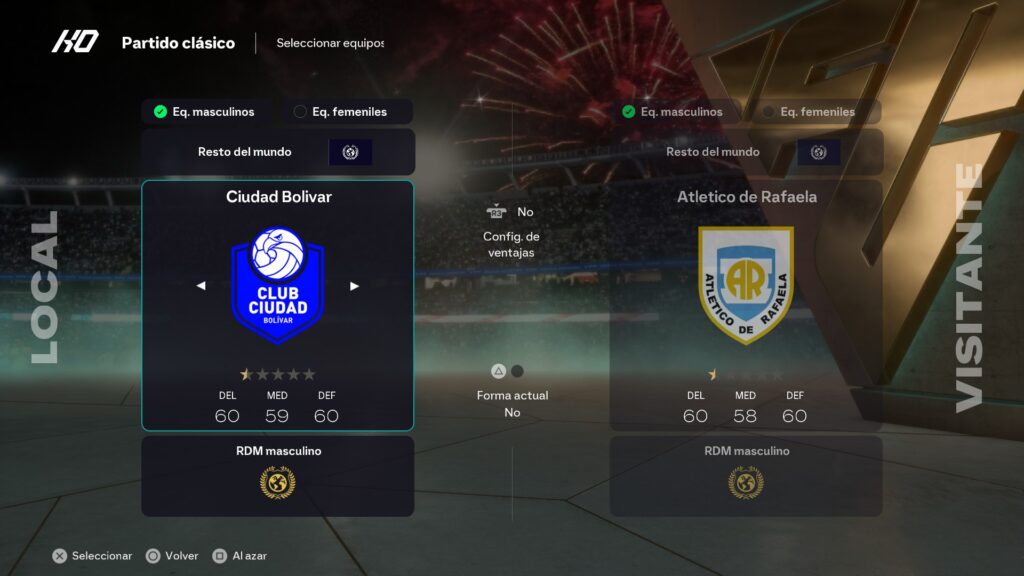Open the Seleccionar equipos section label

pyautogui.click(x=330, y=43)
